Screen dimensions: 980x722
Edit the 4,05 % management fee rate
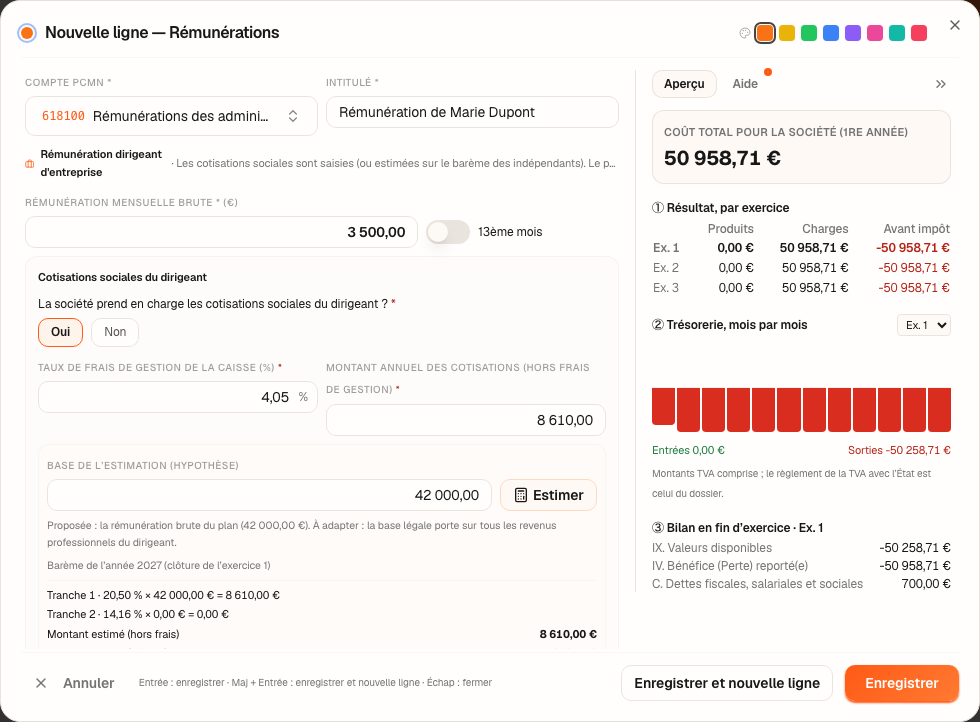point(178,397)
